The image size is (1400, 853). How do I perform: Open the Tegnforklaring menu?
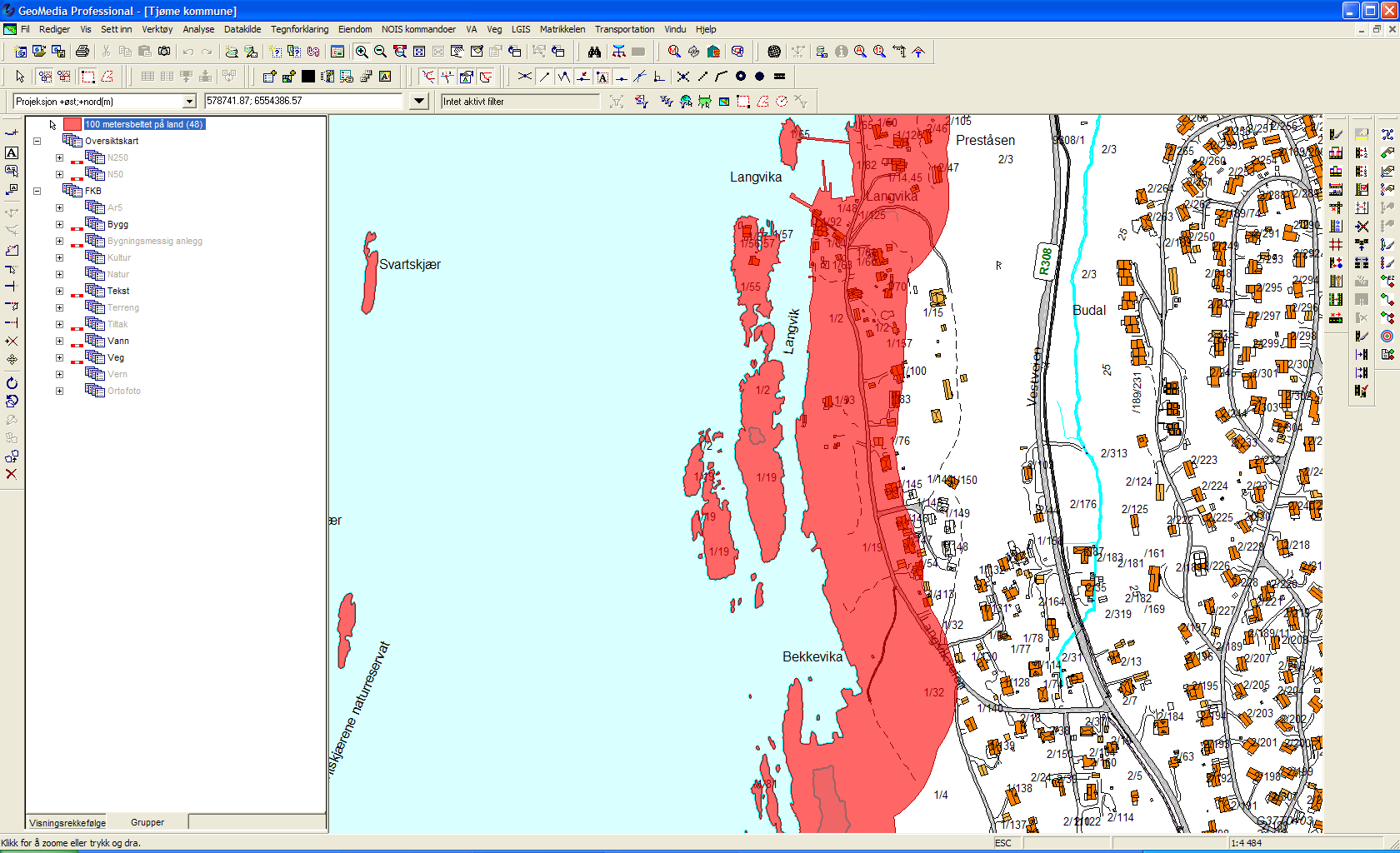(x=299, y=29)
